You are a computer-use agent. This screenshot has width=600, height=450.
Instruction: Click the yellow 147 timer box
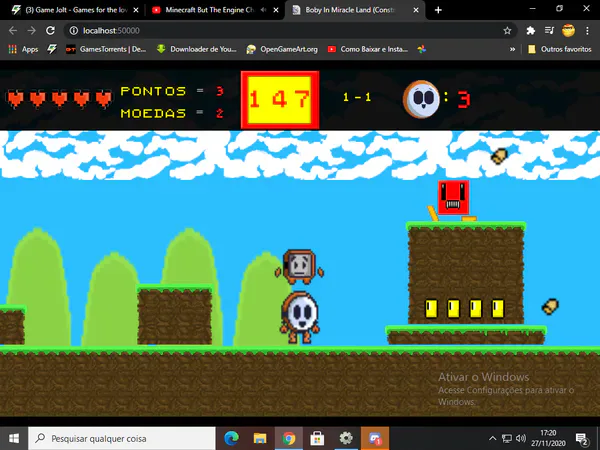(280, 100)
